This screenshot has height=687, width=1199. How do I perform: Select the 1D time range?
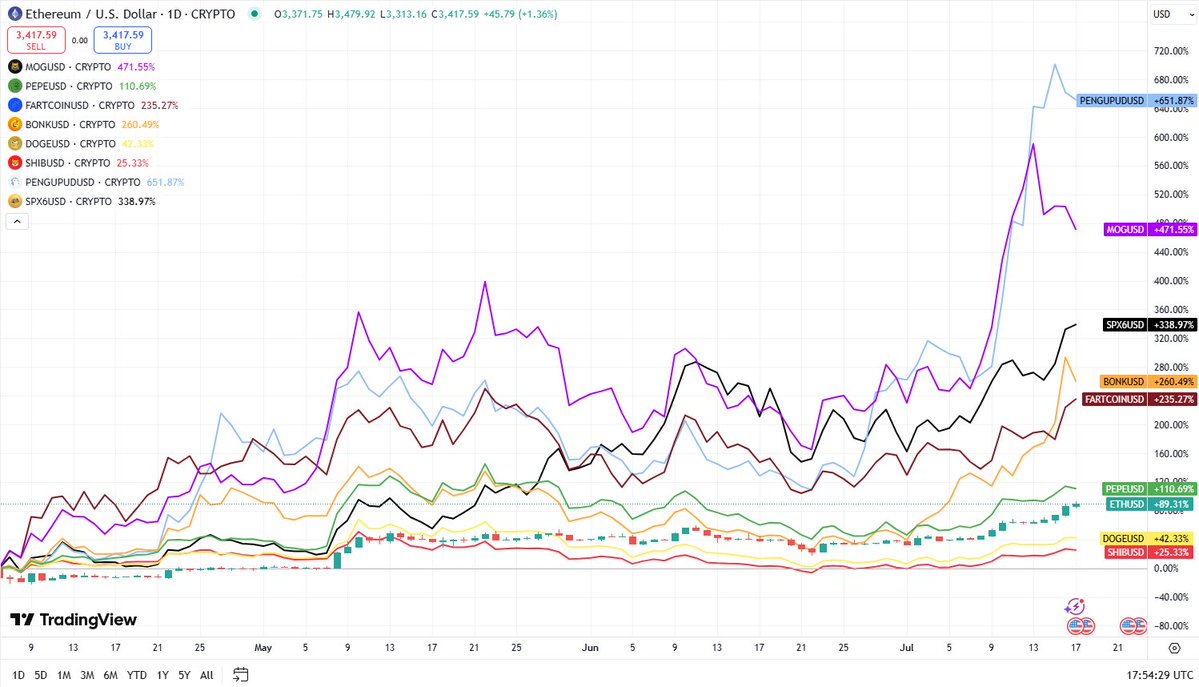18,675
